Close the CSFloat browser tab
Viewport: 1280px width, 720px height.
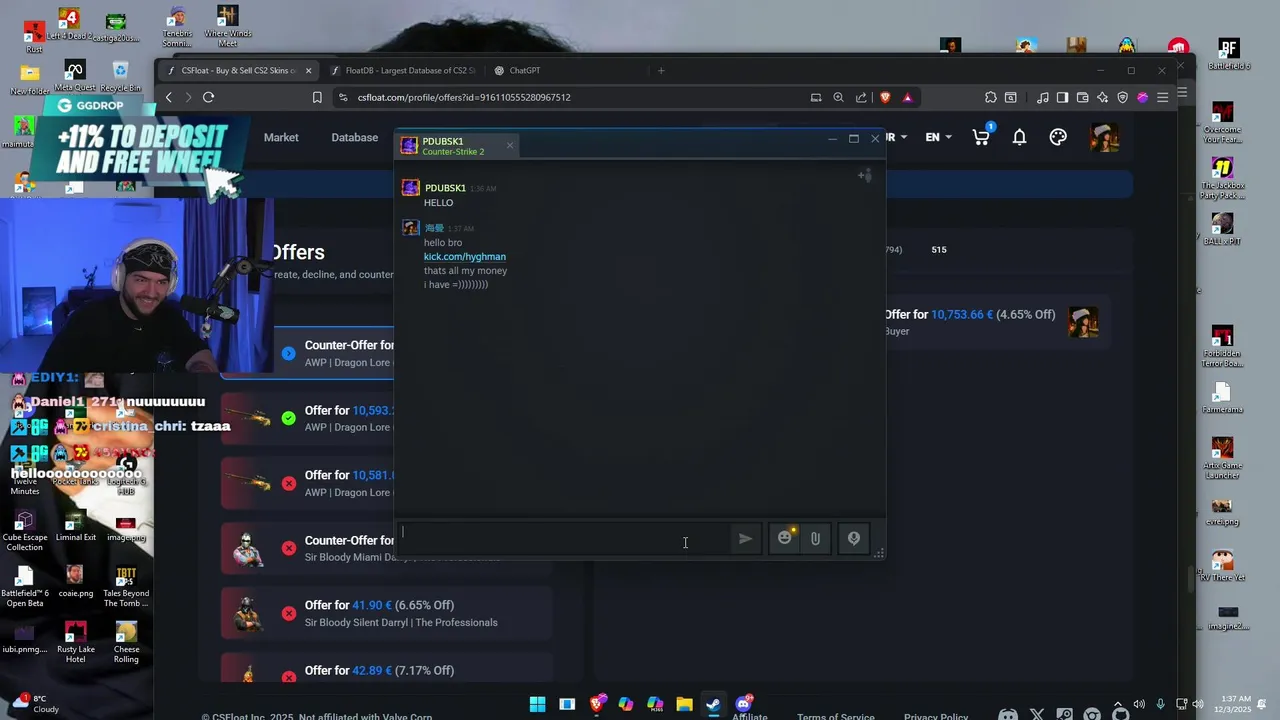coord(308,71)
